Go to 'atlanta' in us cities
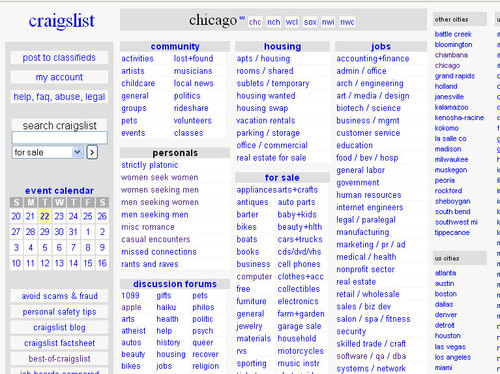Screen dimensions: 500x374 point(445,273)
